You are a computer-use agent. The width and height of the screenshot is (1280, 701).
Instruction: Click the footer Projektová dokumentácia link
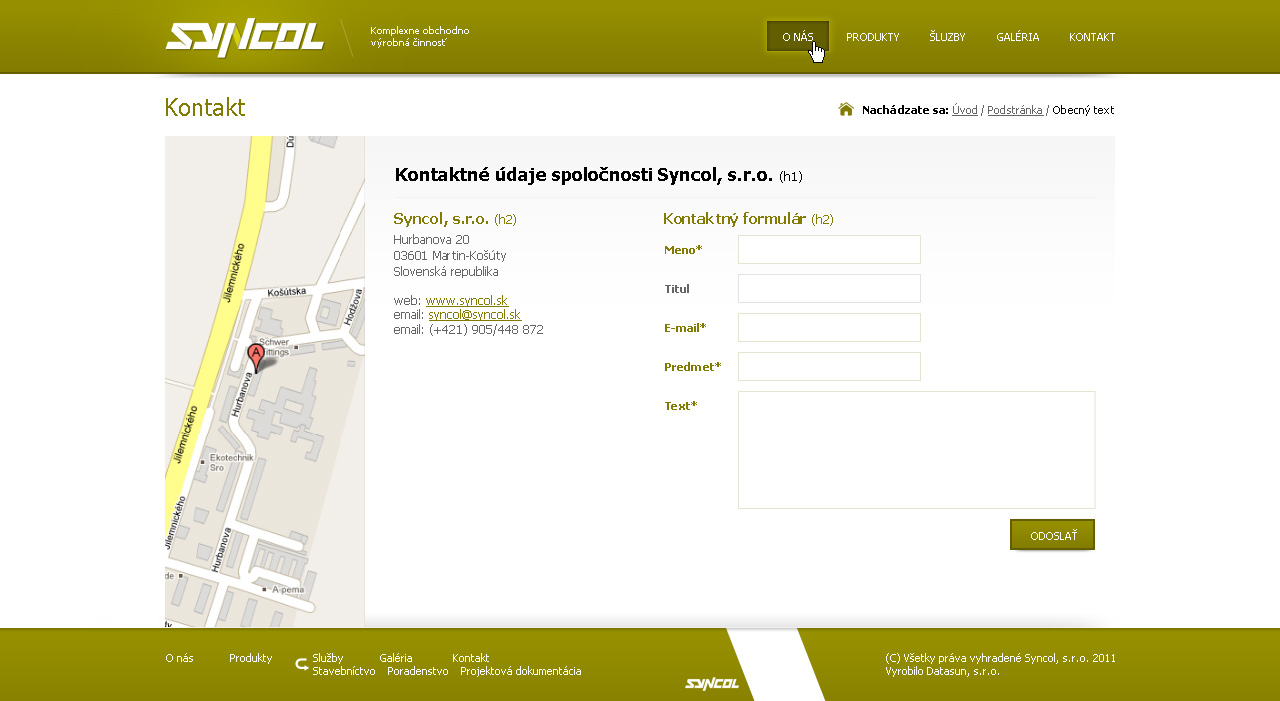click(520, 671)
